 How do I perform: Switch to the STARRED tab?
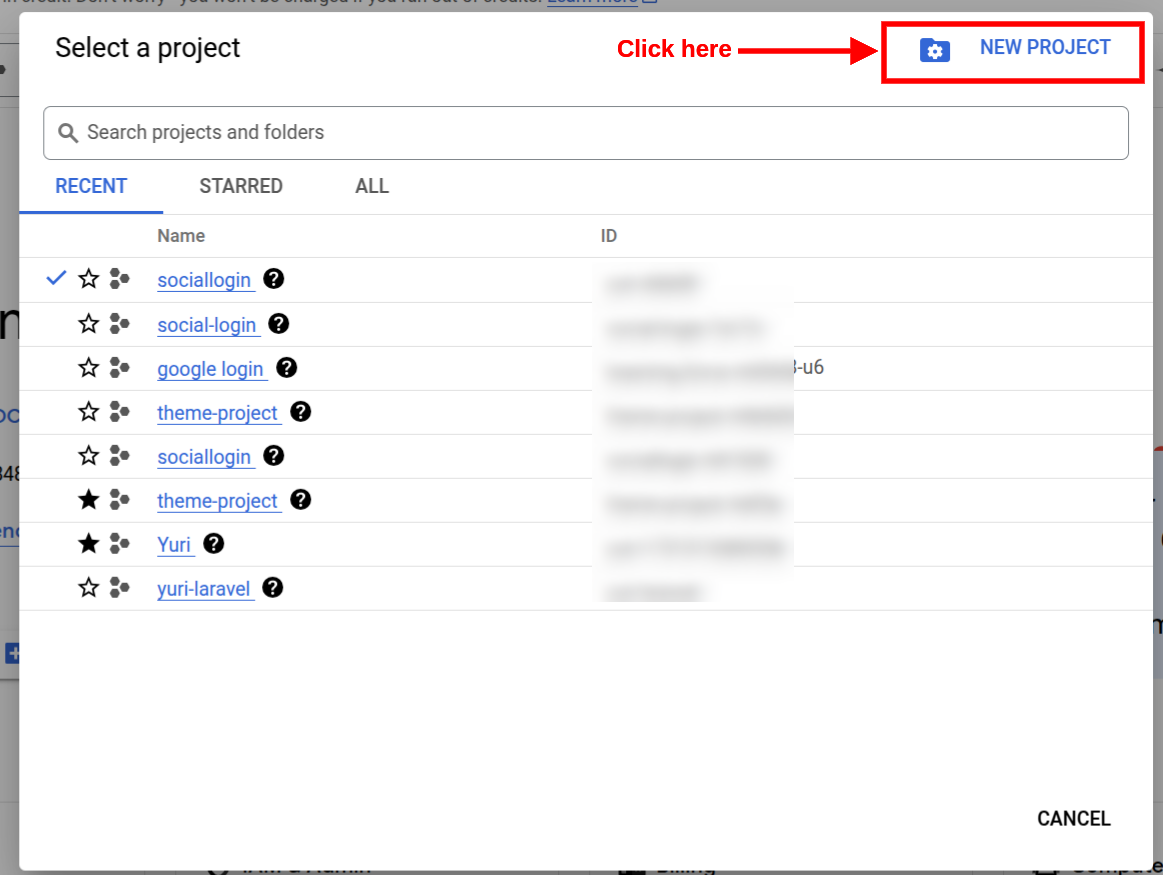(241, 186)
